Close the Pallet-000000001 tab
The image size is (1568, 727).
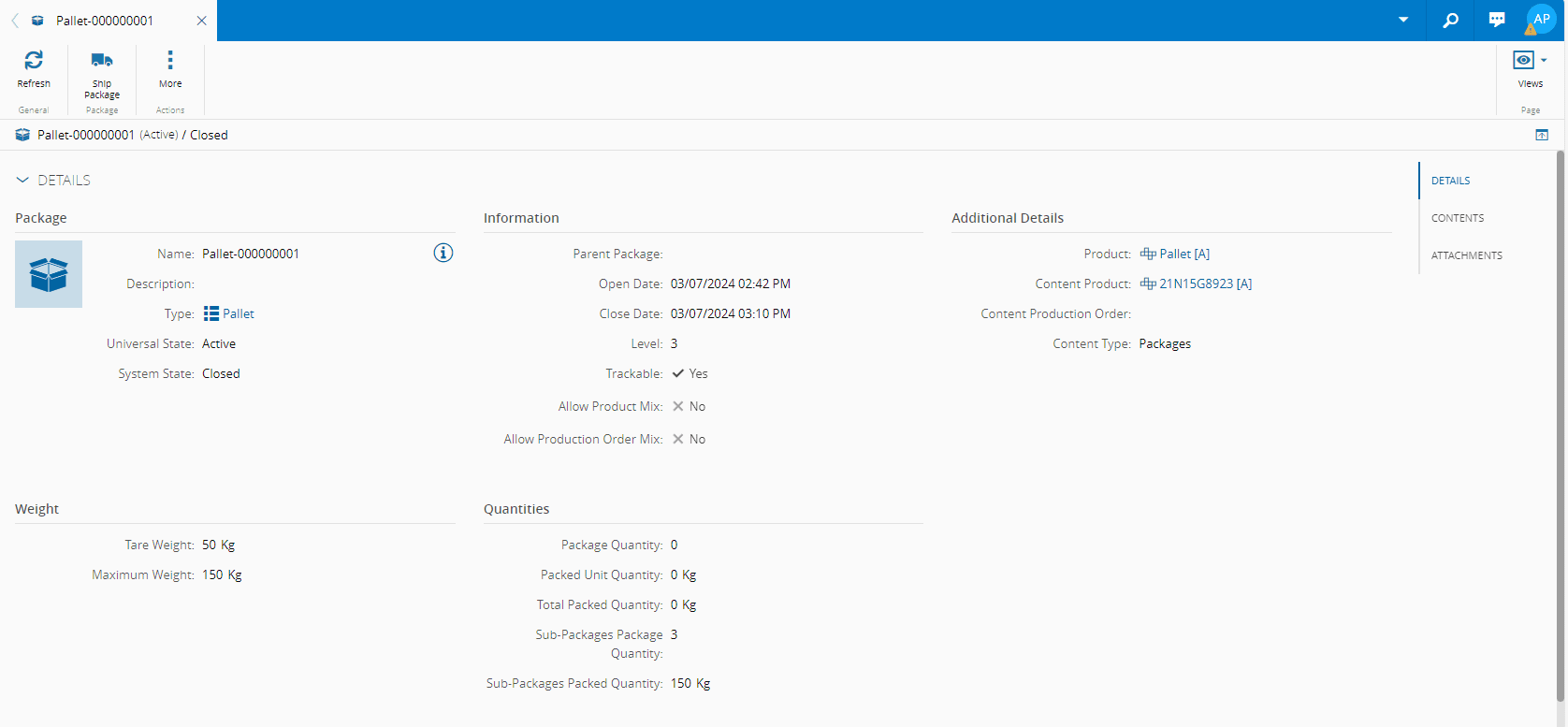click(201, 21)
